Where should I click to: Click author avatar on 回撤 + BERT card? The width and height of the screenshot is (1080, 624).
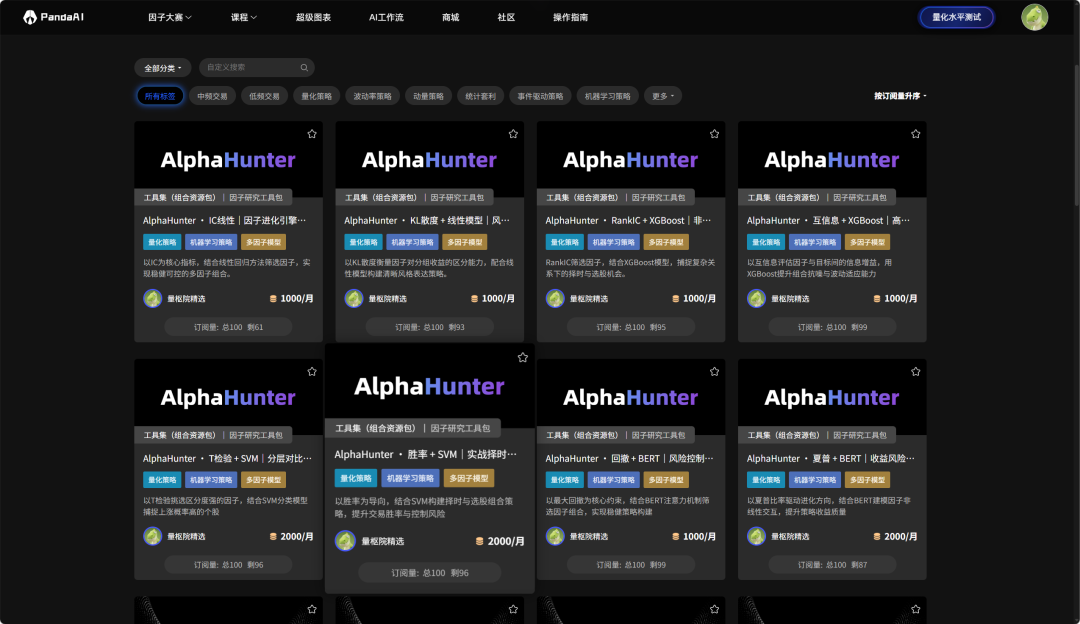pos(554,536)
